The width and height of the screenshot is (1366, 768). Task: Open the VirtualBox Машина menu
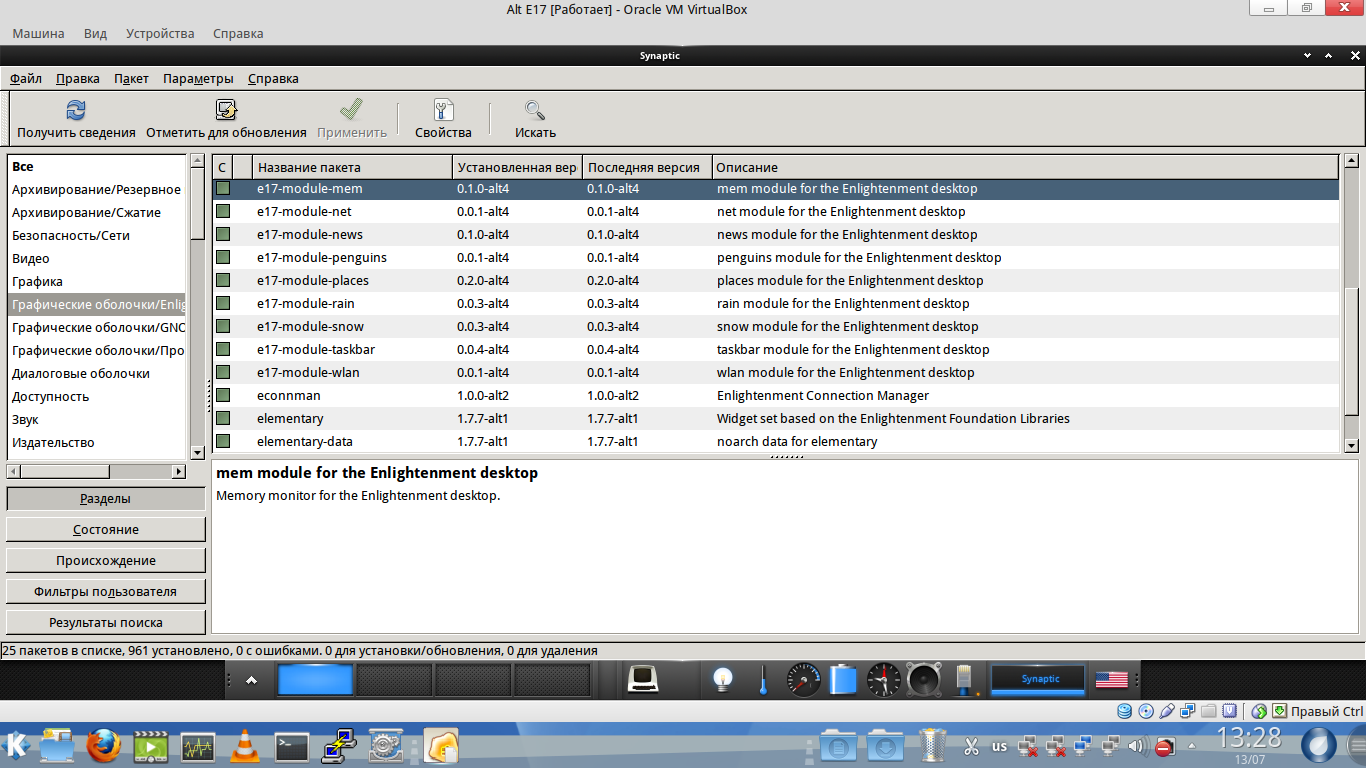click(38, 33)
